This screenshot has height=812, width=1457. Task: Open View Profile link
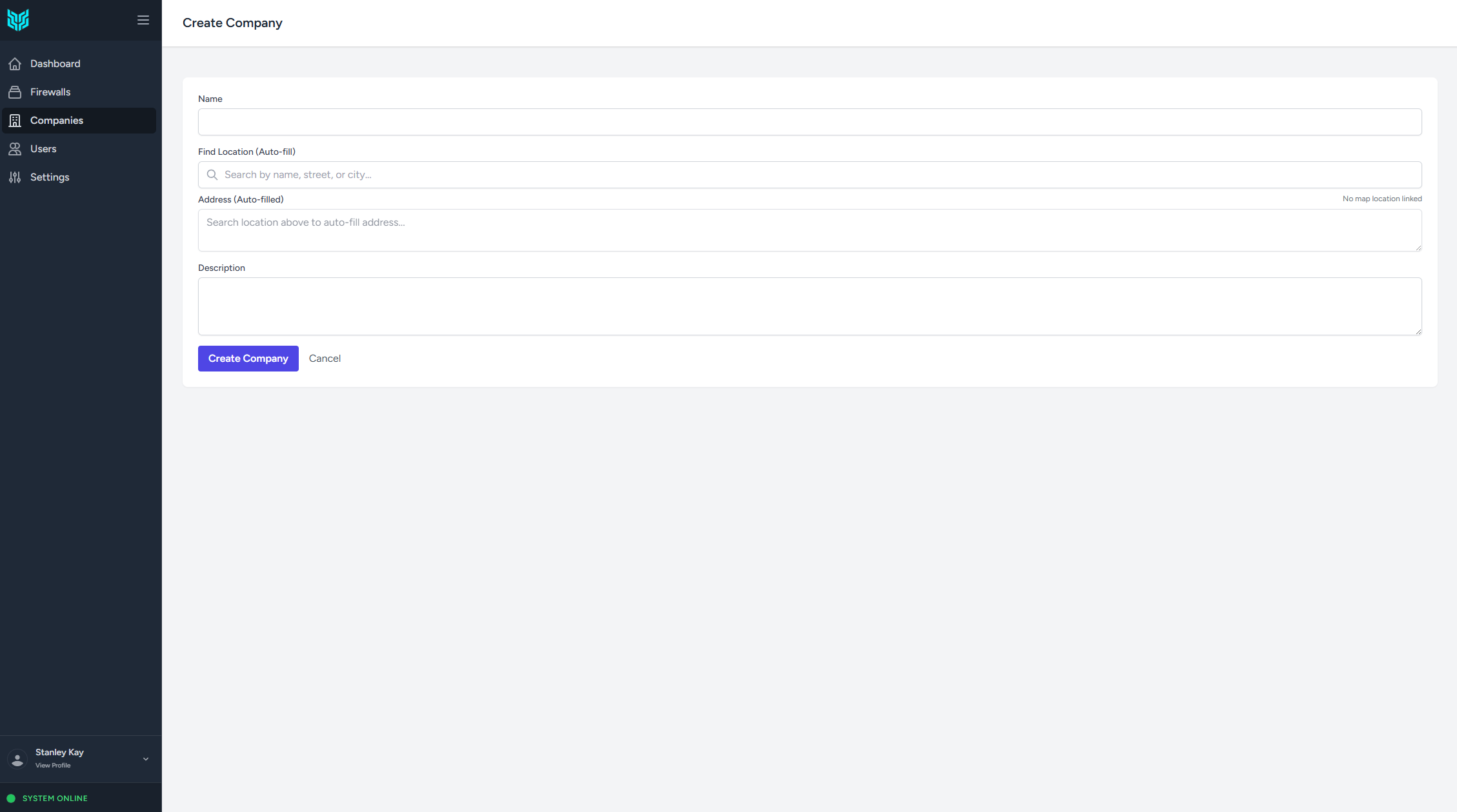(x=53, y=766)
